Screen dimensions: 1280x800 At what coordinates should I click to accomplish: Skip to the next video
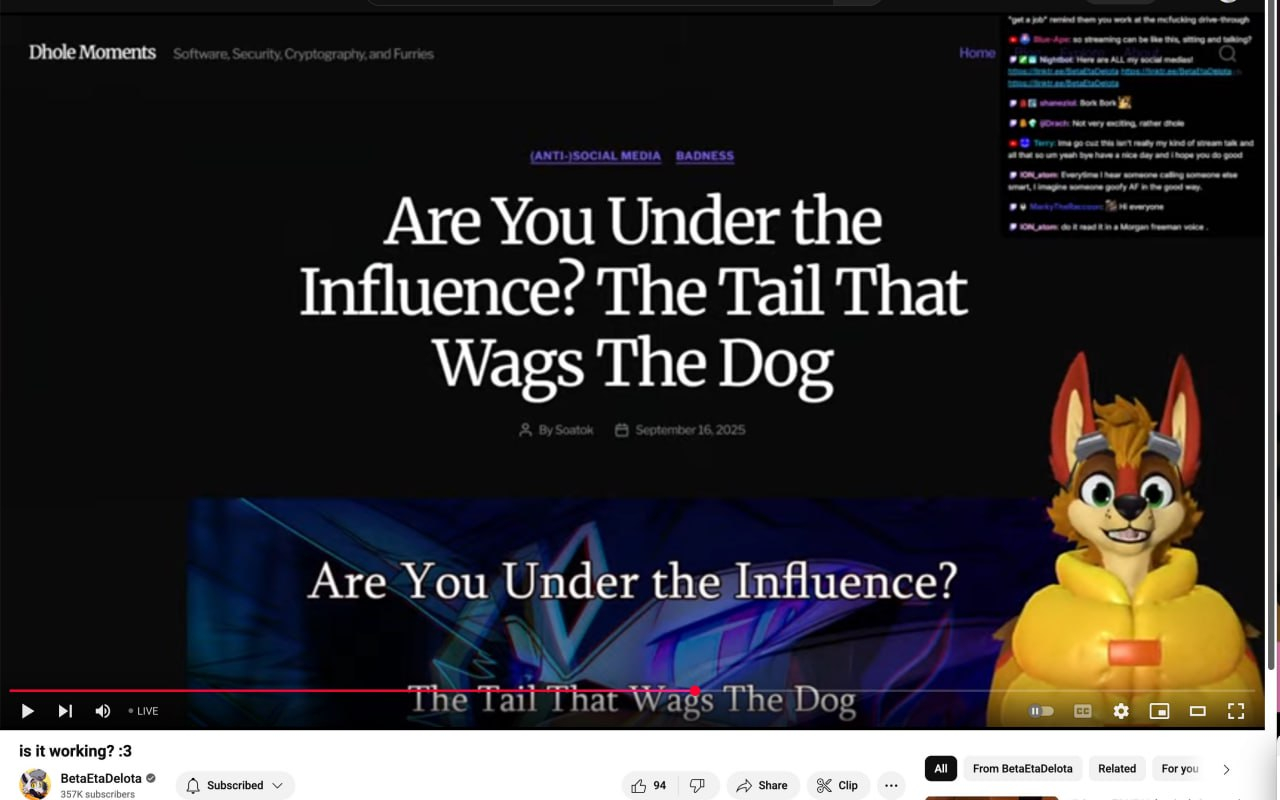(65, 711)
